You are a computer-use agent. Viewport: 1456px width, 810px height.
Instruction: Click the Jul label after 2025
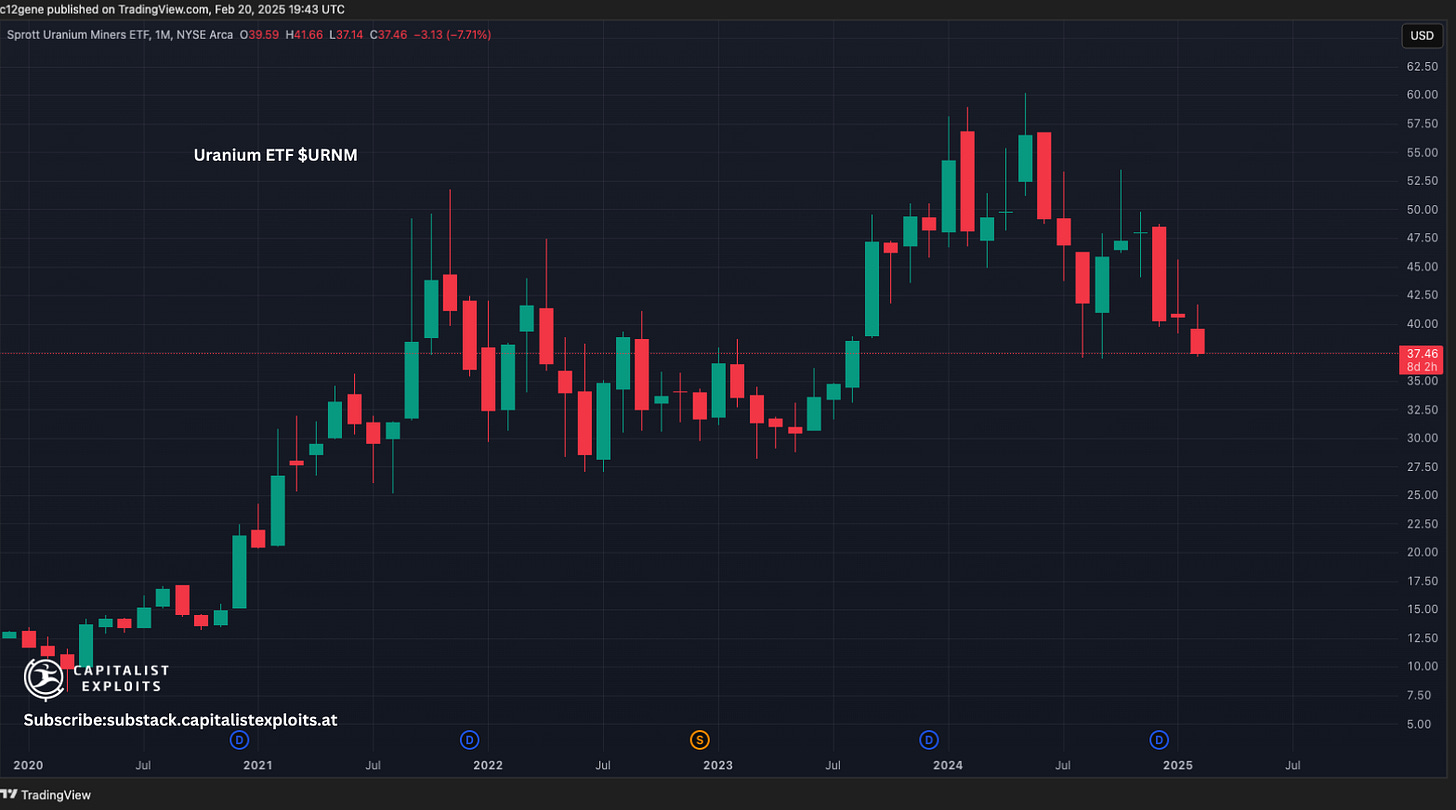click(1292, 766)
